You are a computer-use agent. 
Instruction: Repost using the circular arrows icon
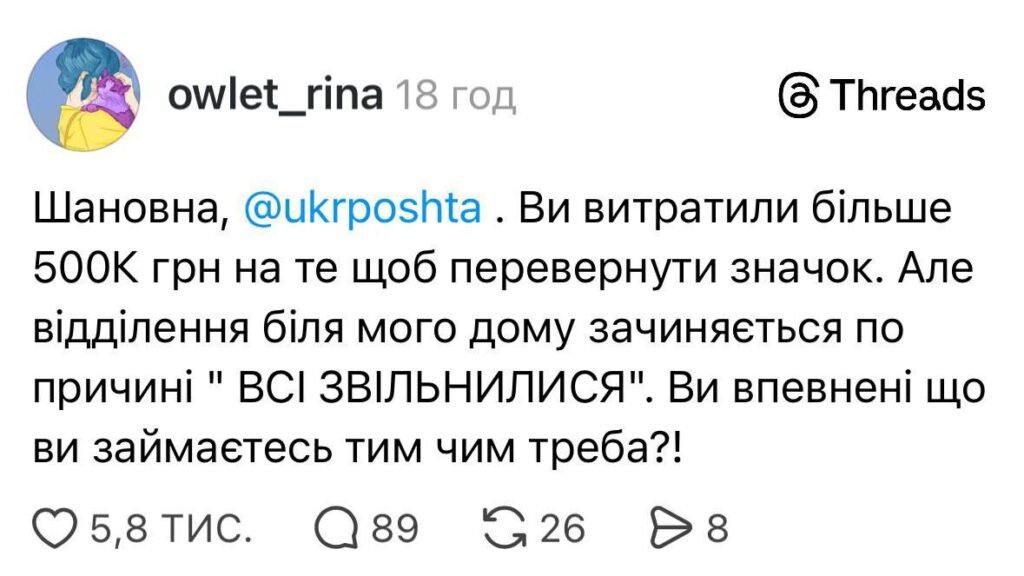tap(503, 527)
